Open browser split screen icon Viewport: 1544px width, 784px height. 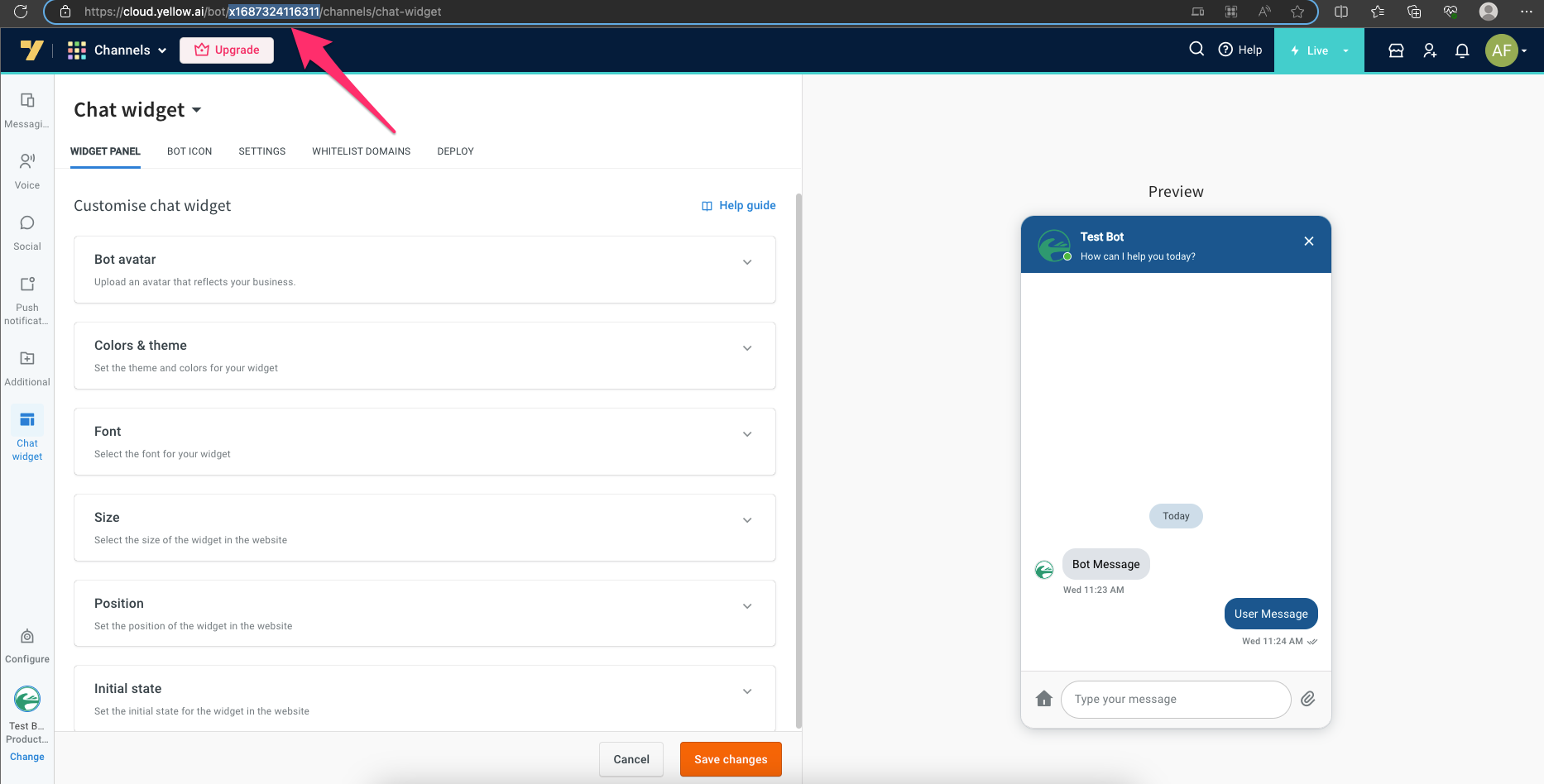click(x=1341, y=12)
